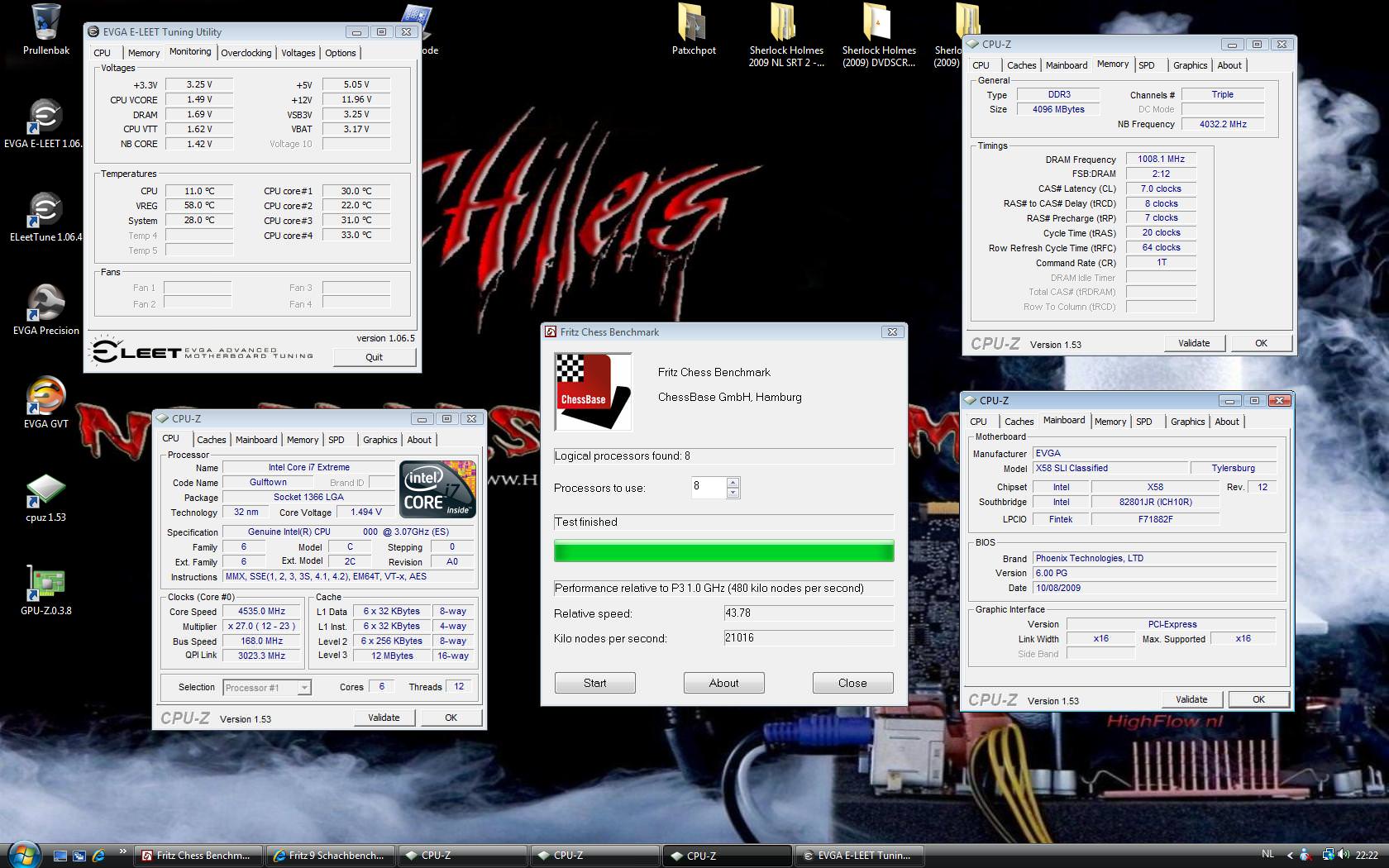
Task: Open ELeetTune 1.06.4 desktop shortcut
Action: [x=45, y=217]
